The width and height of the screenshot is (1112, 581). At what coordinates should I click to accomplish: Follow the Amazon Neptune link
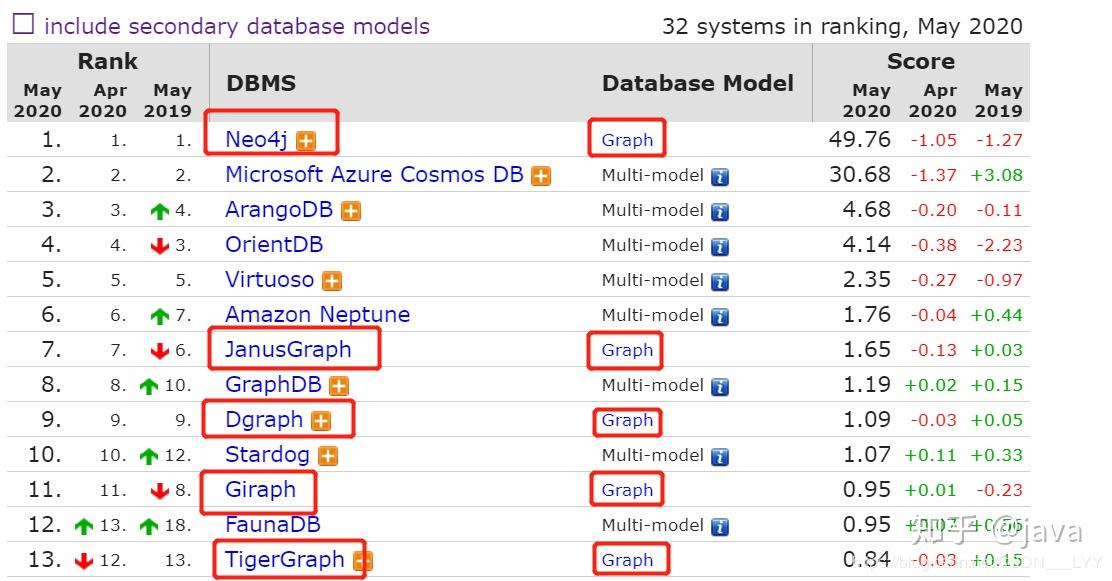(317, 315)
